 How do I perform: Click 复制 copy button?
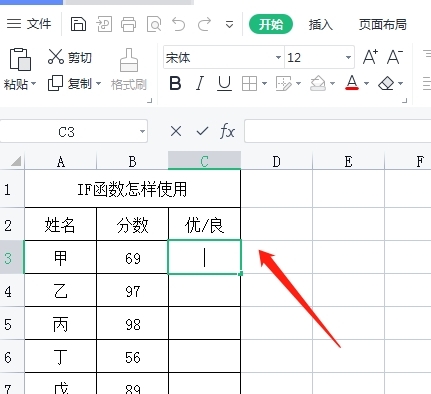coord(70,83)
